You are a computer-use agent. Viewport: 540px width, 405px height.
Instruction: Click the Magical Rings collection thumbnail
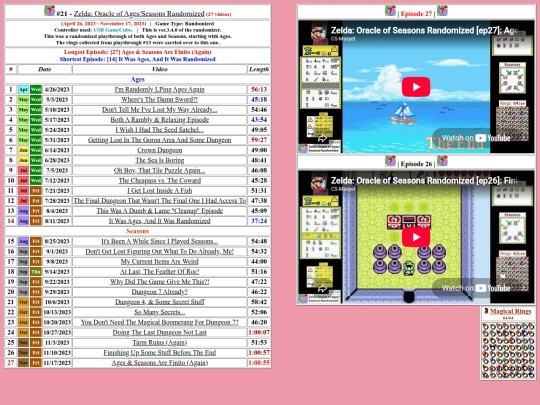point(508,350)
